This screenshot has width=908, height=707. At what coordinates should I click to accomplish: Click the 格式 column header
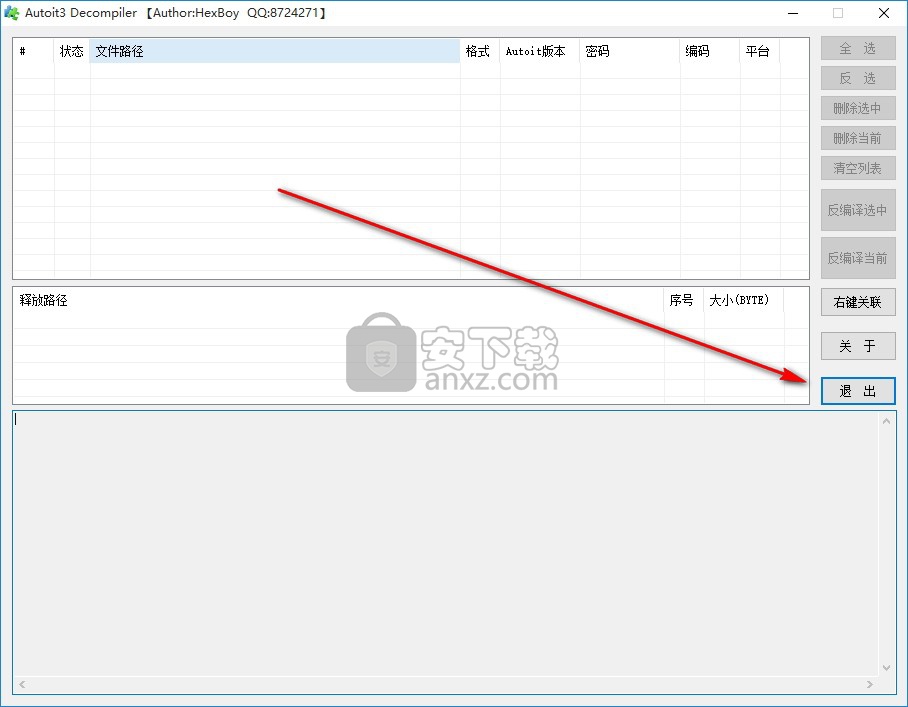pos(479,51)
